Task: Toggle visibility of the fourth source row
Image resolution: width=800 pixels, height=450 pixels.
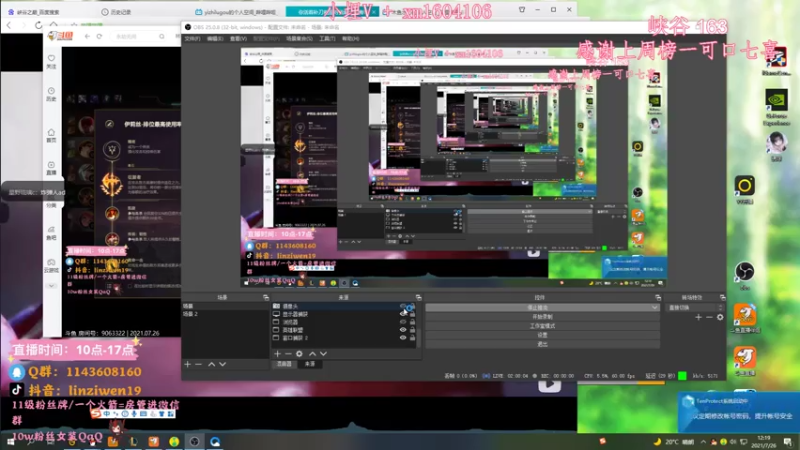Action: 403,330
